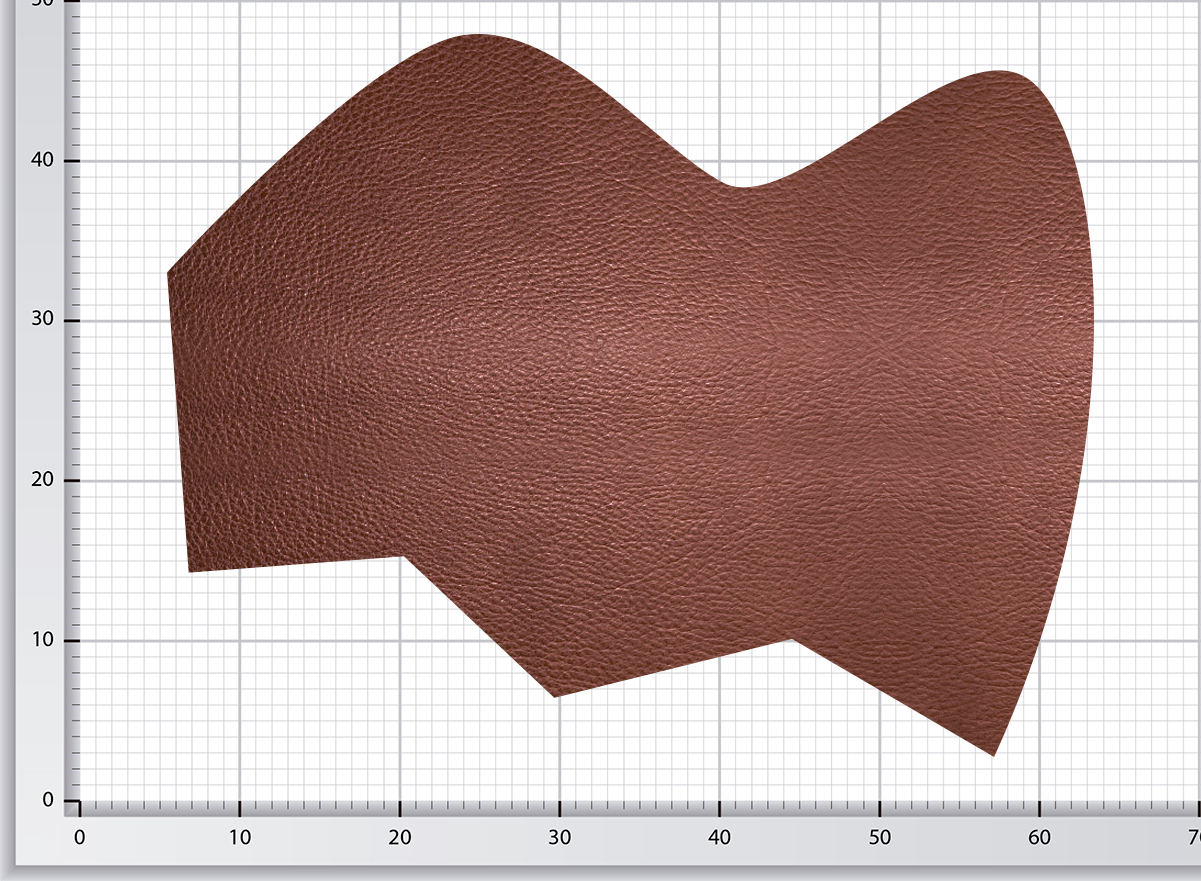The height and width of the screenshot is (881, 1201).
Task: Click the leather's bottom-left corner
Action: (x=189, y=571)
